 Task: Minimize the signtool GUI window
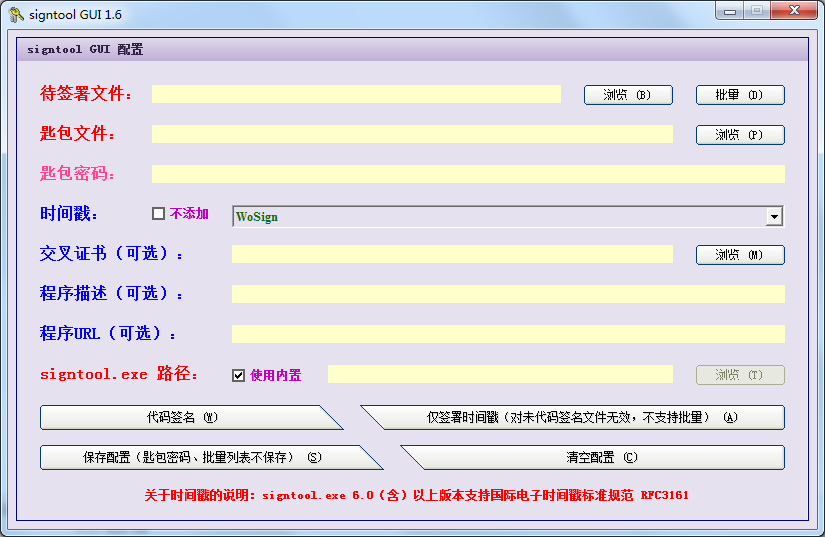pos(732,11)
